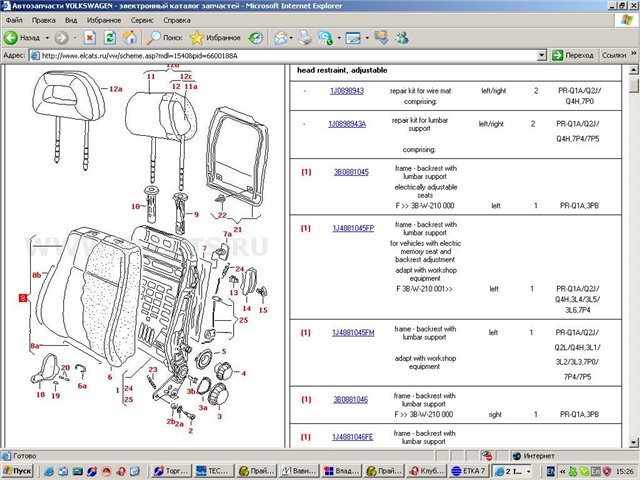Click 'F 3B-W-210 001>>' text in parts list
Image resolution: width=640 pixels, height=480 pixels.
(424, 289)
